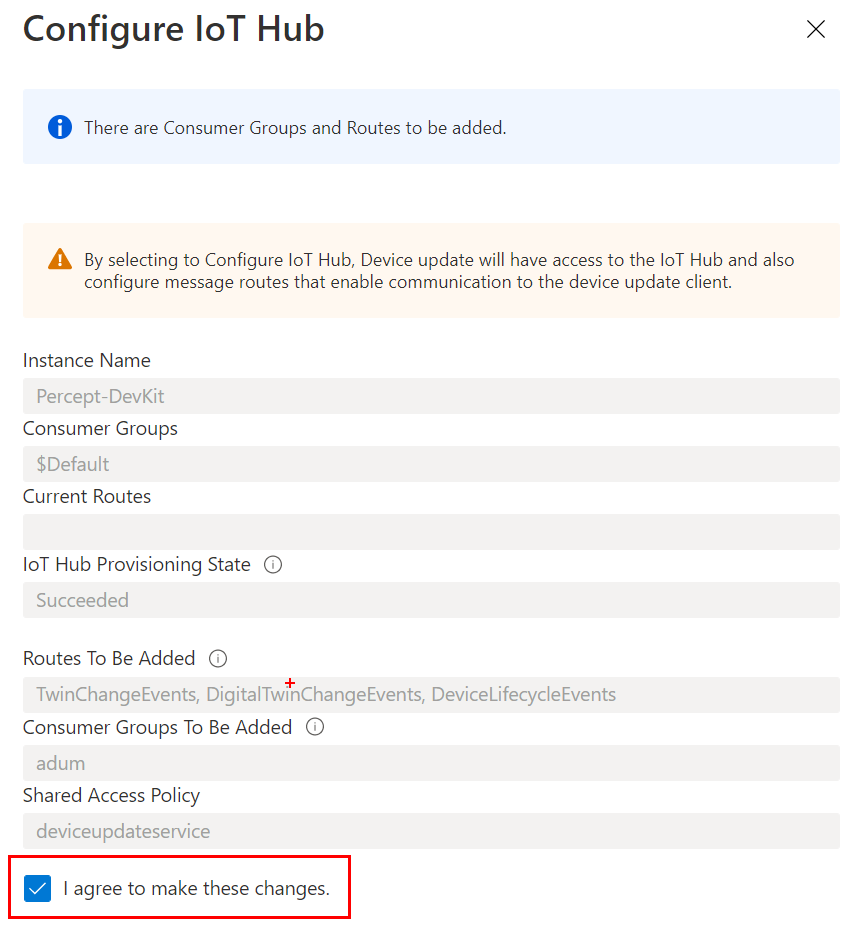Click the 'I agree to make these changes' label
This screenshot has height=935, width=850.
tap(196, 888)
